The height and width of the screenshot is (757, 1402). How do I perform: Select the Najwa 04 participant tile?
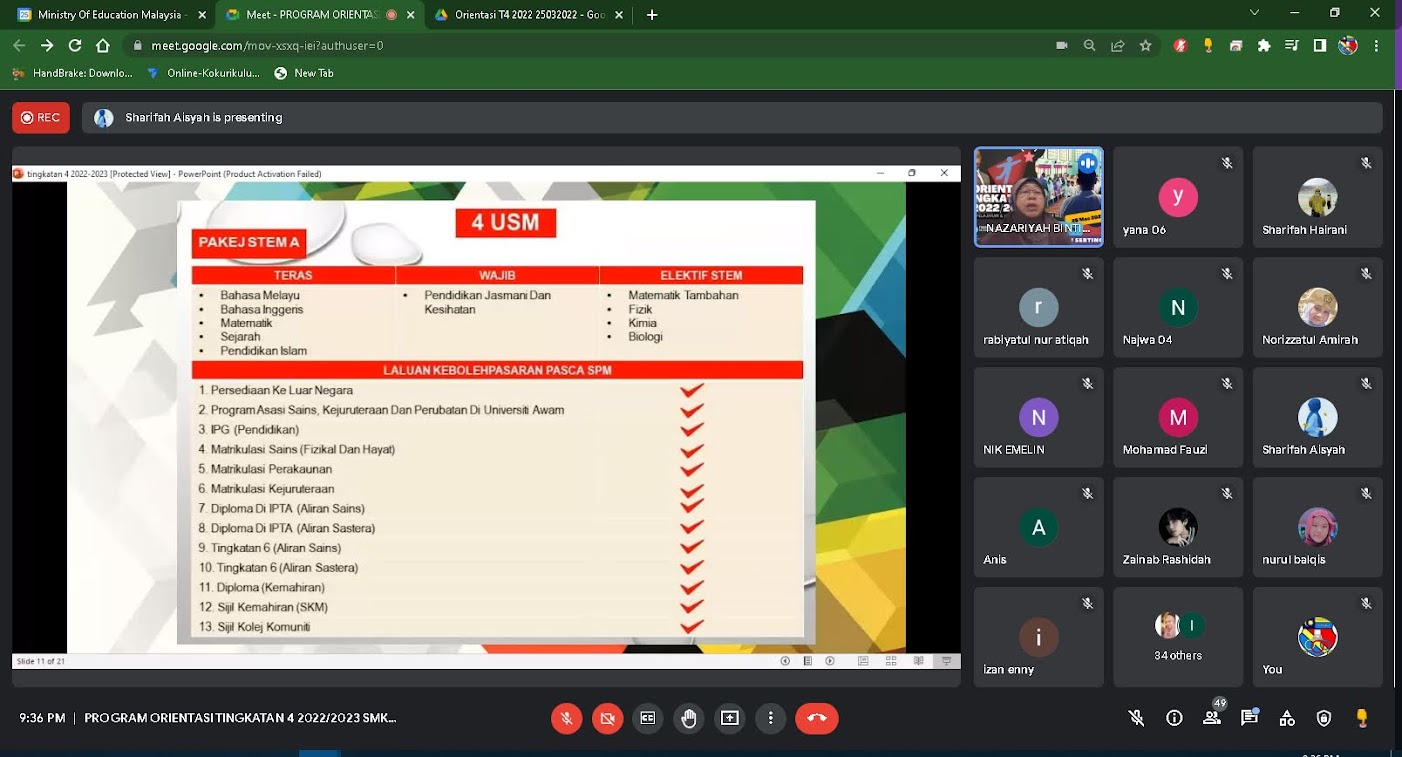(x=1178, y=307)
